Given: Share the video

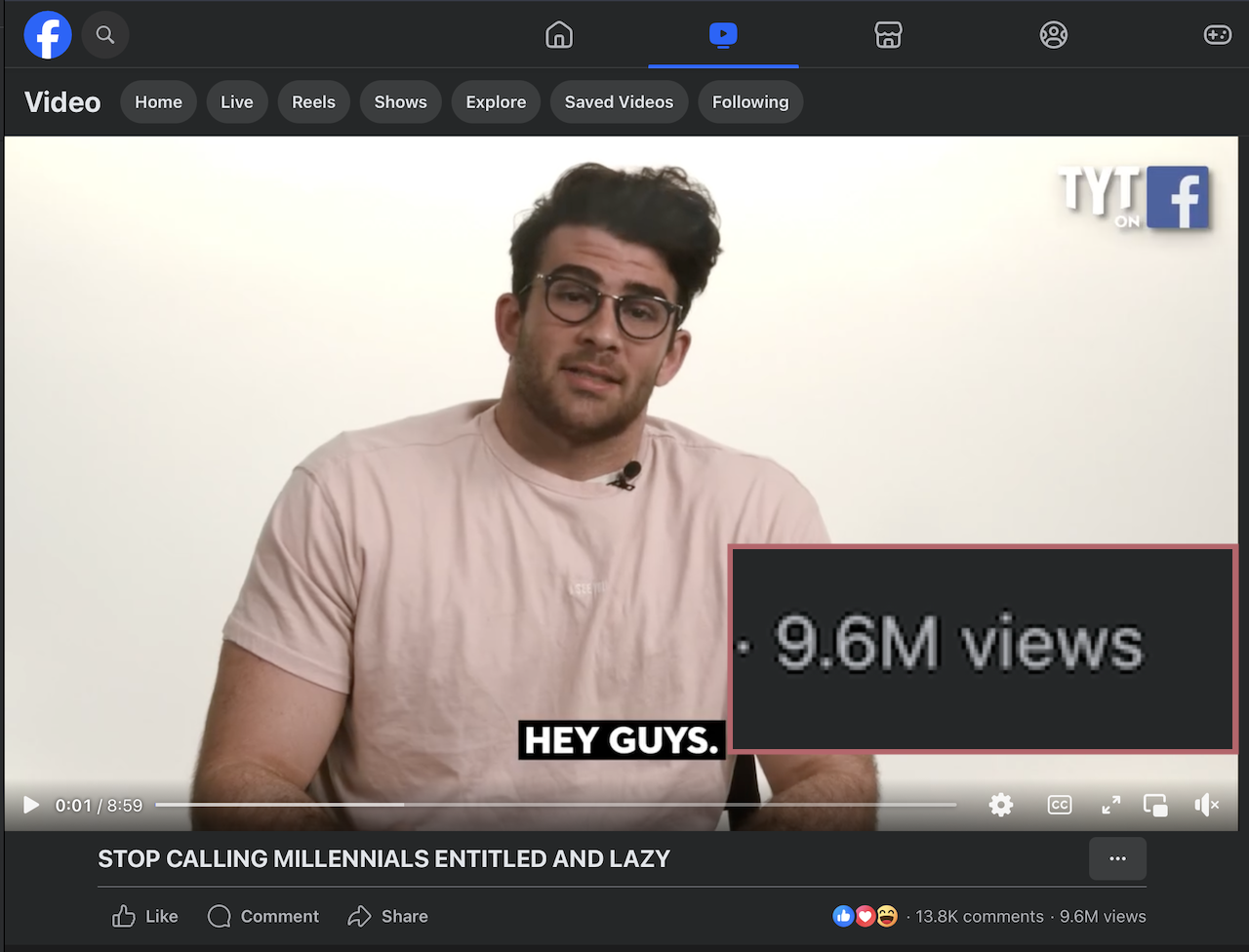Looking at the screenshot, I should (387, 916).
